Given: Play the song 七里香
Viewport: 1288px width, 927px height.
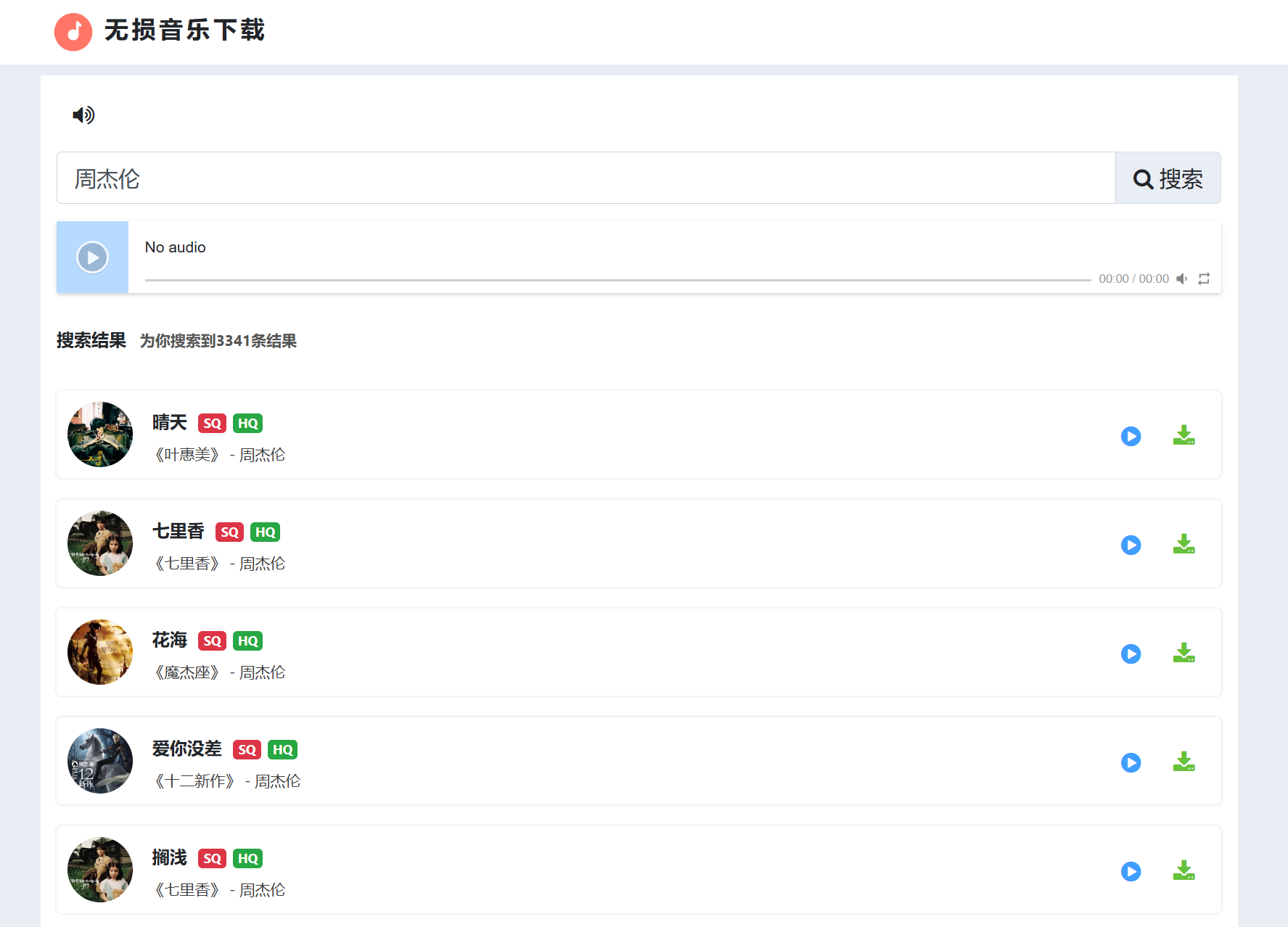Looking at the screenshot, I should 1131,545.
